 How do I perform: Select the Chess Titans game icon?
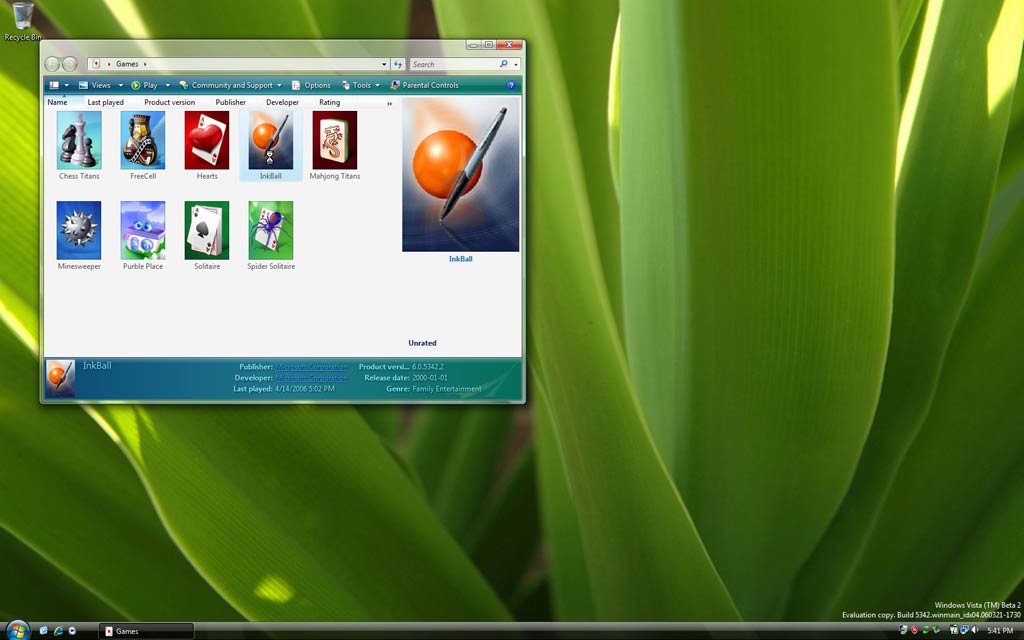[79, 140]
